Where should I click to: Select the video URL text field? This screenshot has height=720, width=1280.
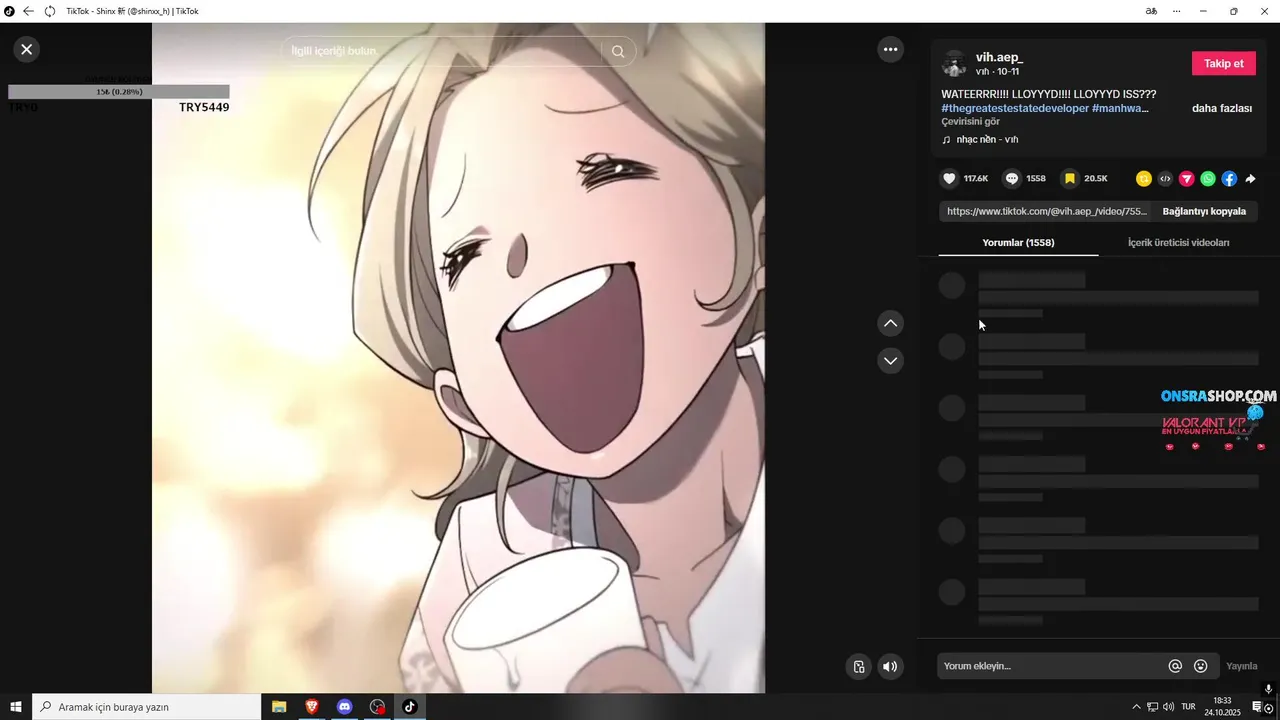tap(1046, 211)
